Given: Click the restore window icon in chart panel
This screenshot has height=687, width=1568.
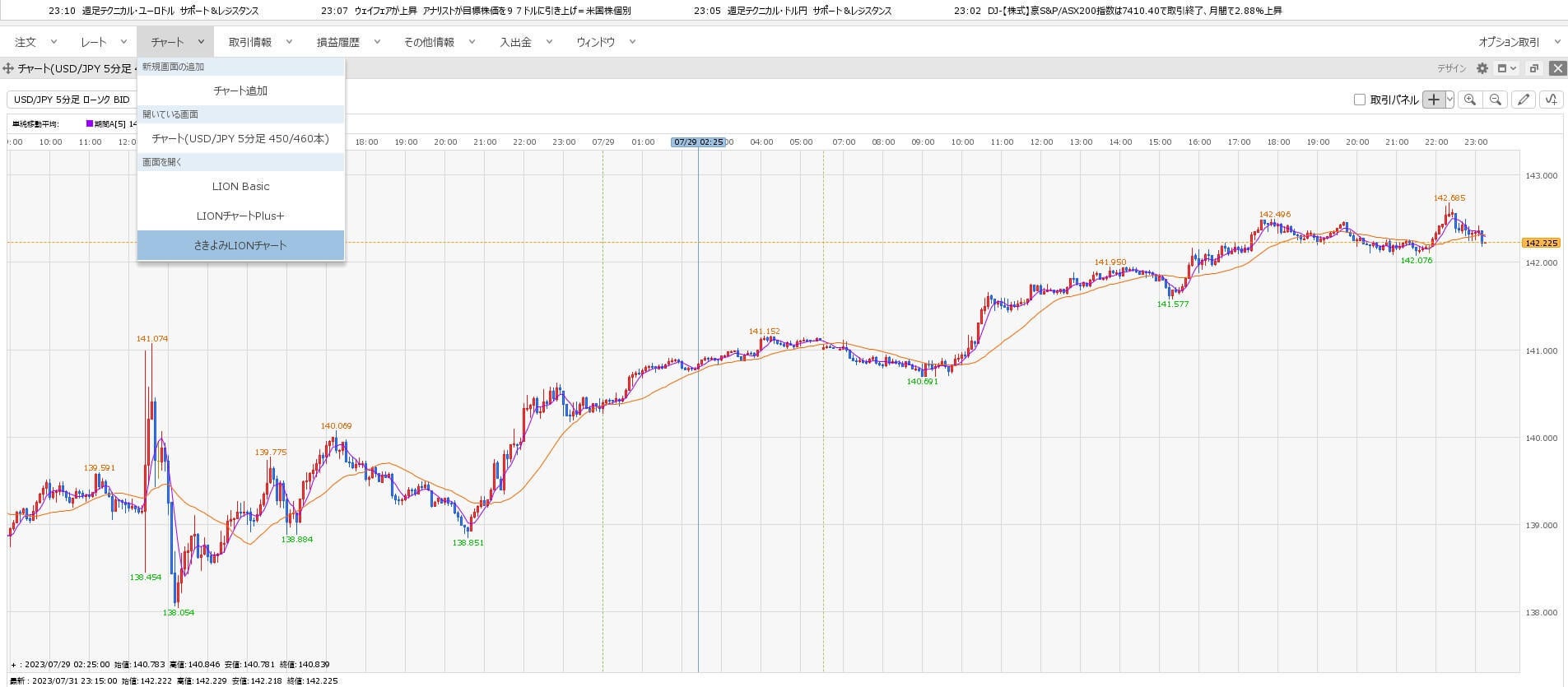Looking at the screenshot, I should pos(1533,68).
